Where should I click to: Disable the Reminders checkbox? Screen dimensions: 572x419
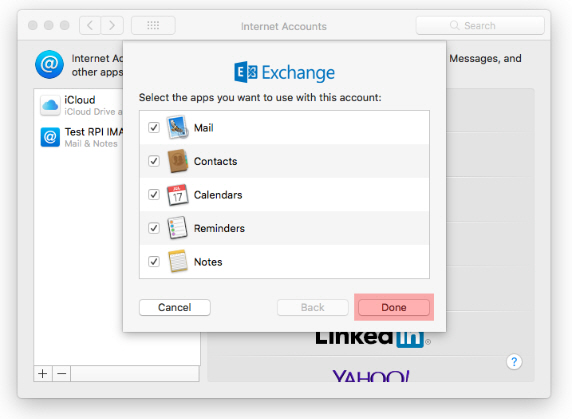154,228
